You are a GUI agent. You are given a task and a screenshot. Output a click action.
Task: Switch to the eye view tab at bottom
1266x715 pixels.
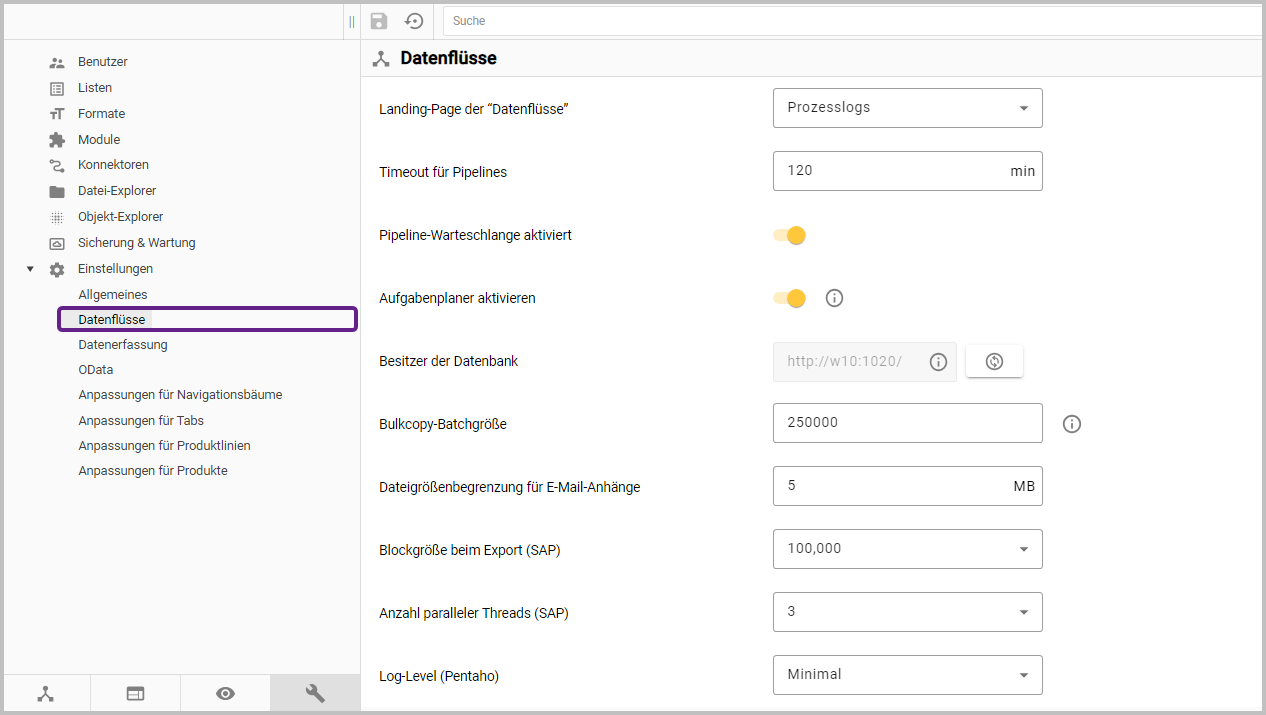click(225, 693)
